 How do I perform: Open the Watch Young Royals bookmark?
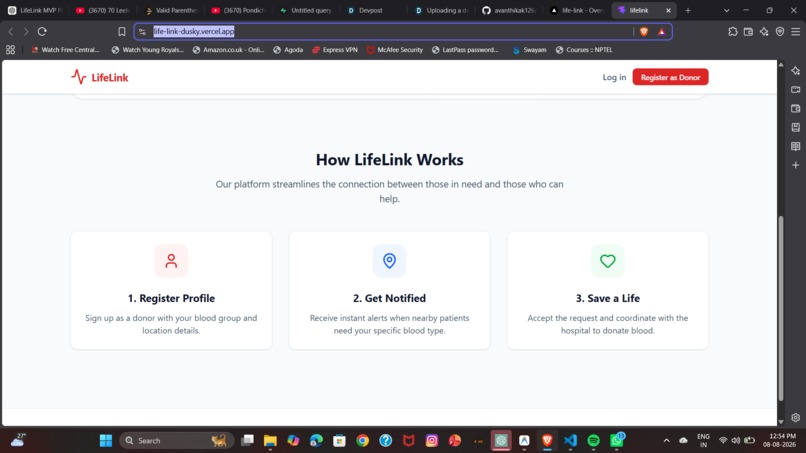pos(147,50)
